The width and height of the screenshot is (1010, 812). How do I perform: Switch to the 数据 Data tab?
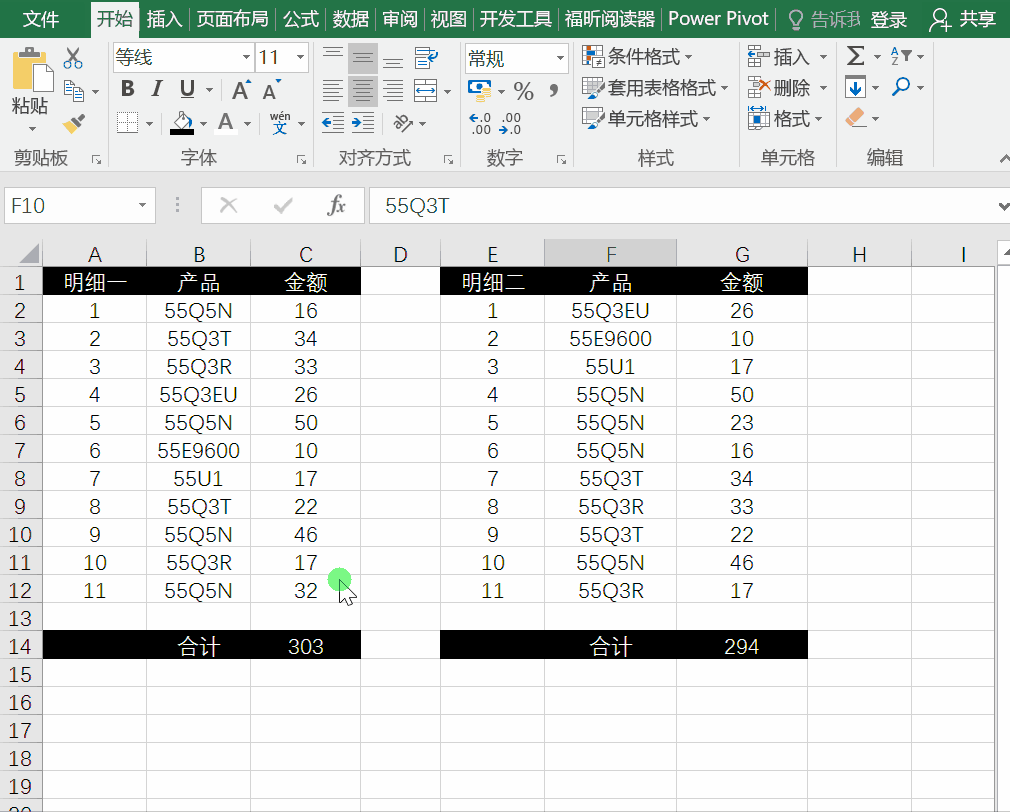pos(350,19)
